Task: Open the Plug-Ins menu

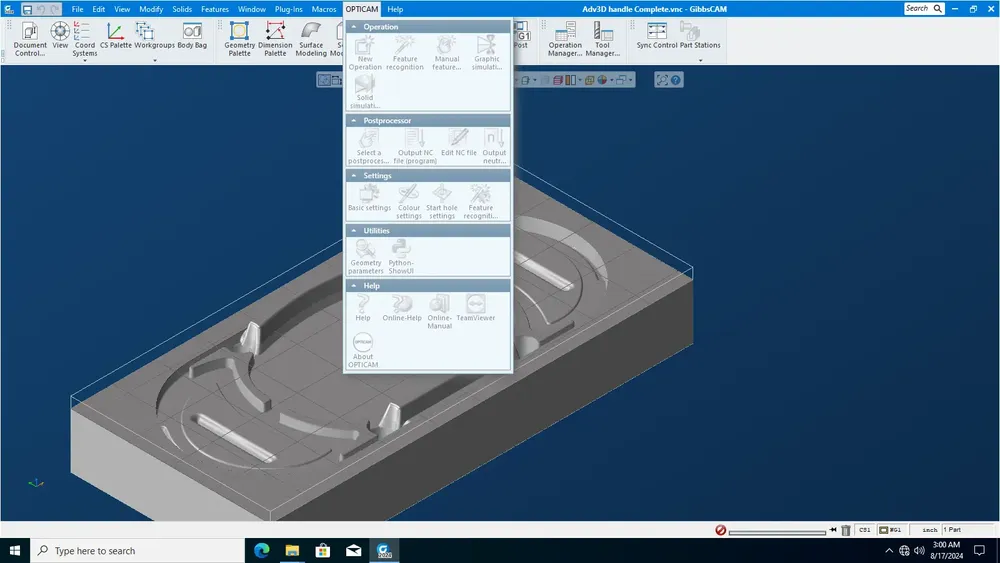Action: click(288, 9)
